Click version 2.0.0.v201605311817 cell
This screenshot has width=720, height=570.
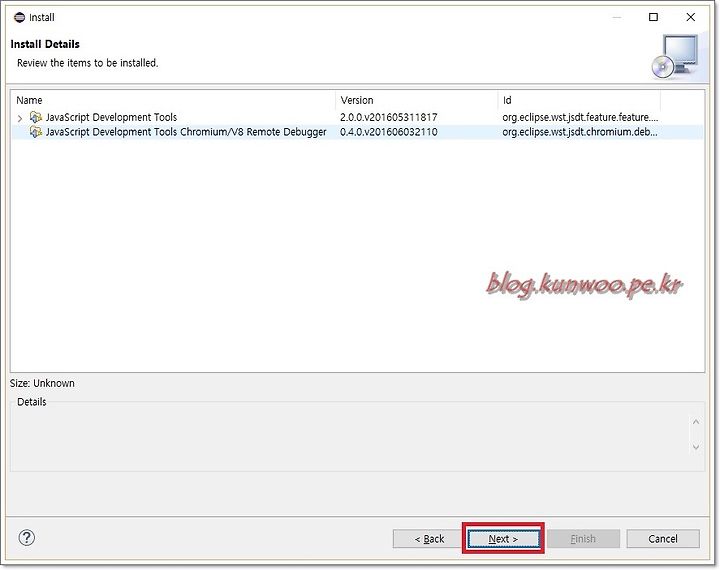[388, 117]
